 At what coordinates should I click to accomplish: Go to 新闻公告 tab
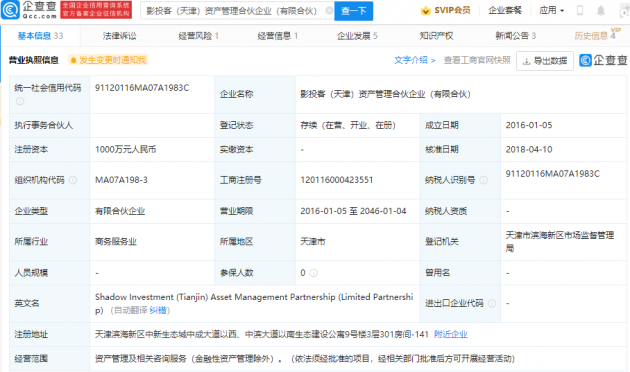tap(515, 36)
